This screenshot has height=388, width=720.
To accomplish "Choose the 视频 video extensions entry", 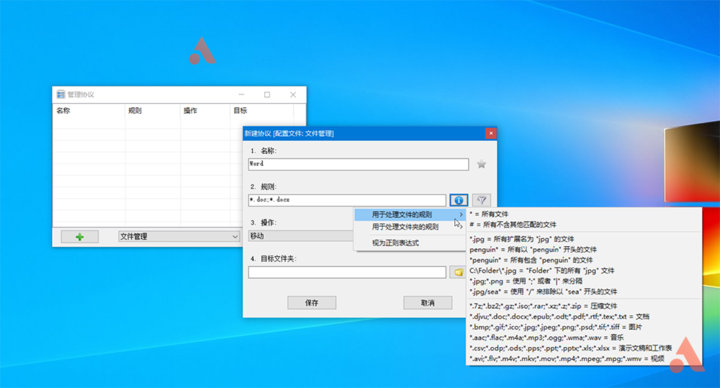I will point(583,359).
